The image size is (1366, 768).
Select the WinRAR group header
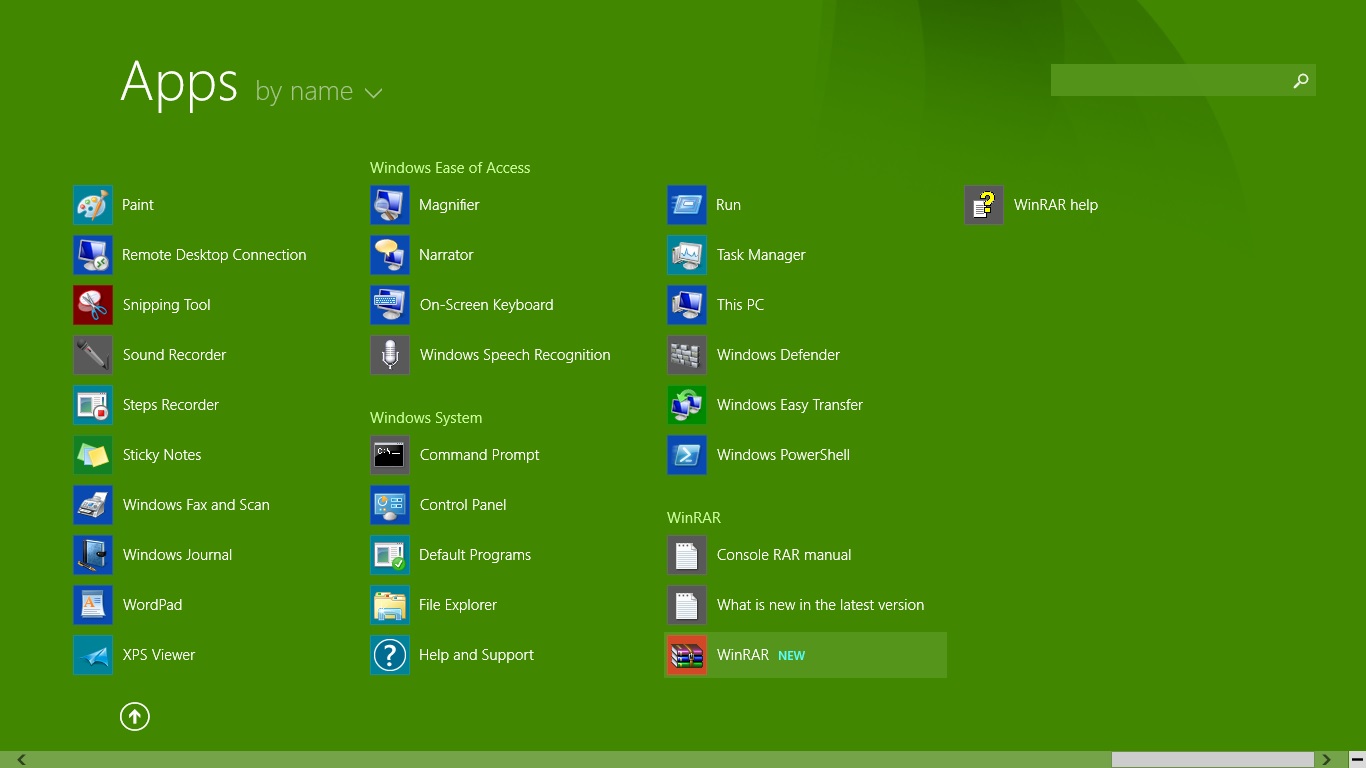(x=694, y=518)
